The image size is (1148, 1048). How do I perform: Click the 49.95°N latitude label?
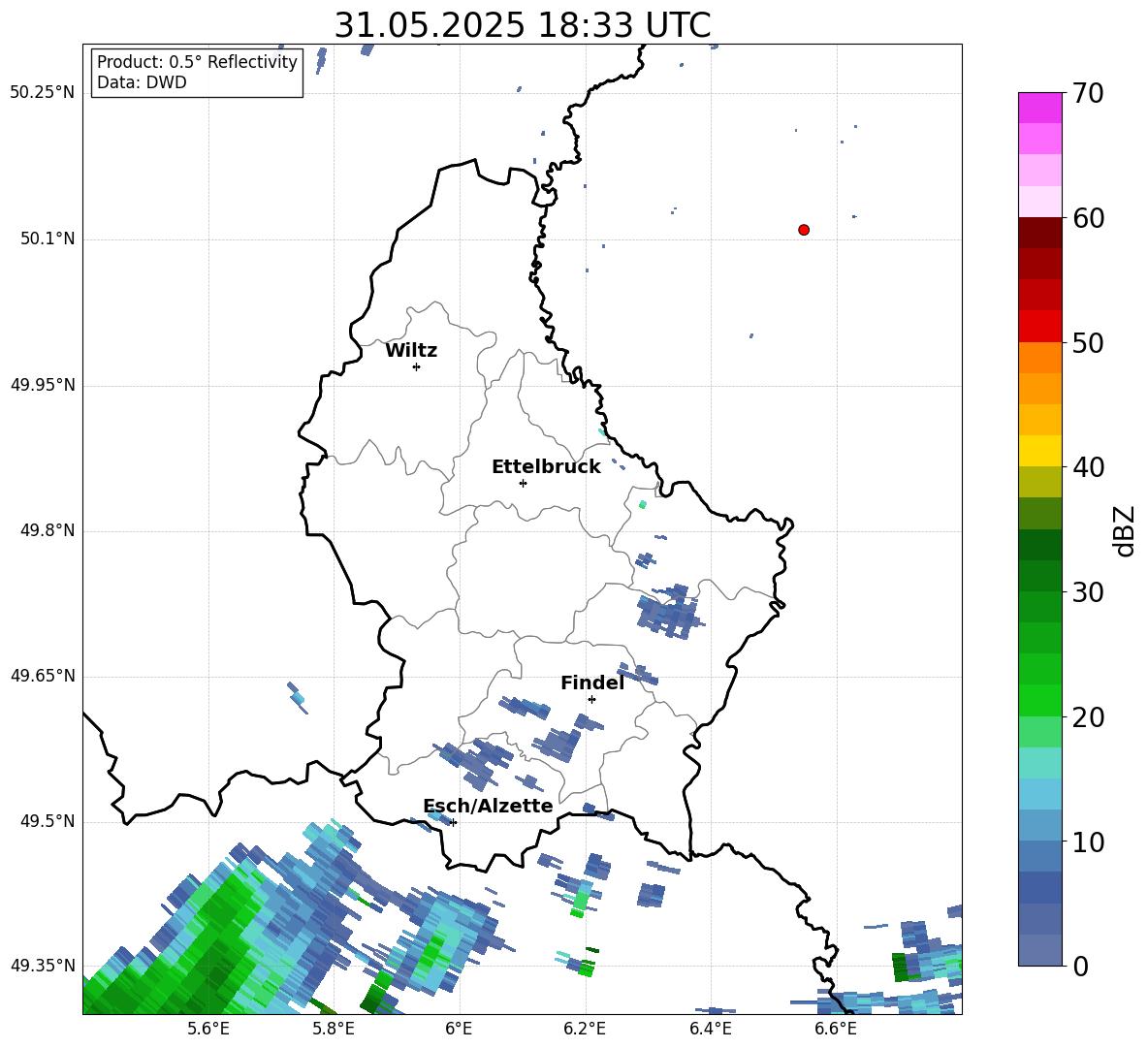[43, 385]
